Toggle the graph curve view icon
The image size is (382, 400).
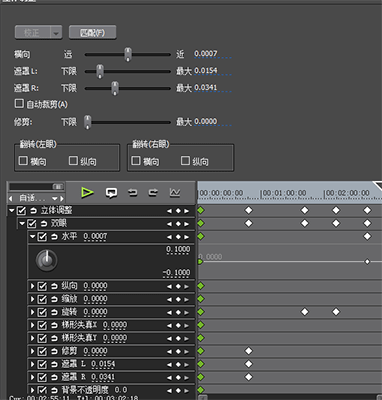175,193
